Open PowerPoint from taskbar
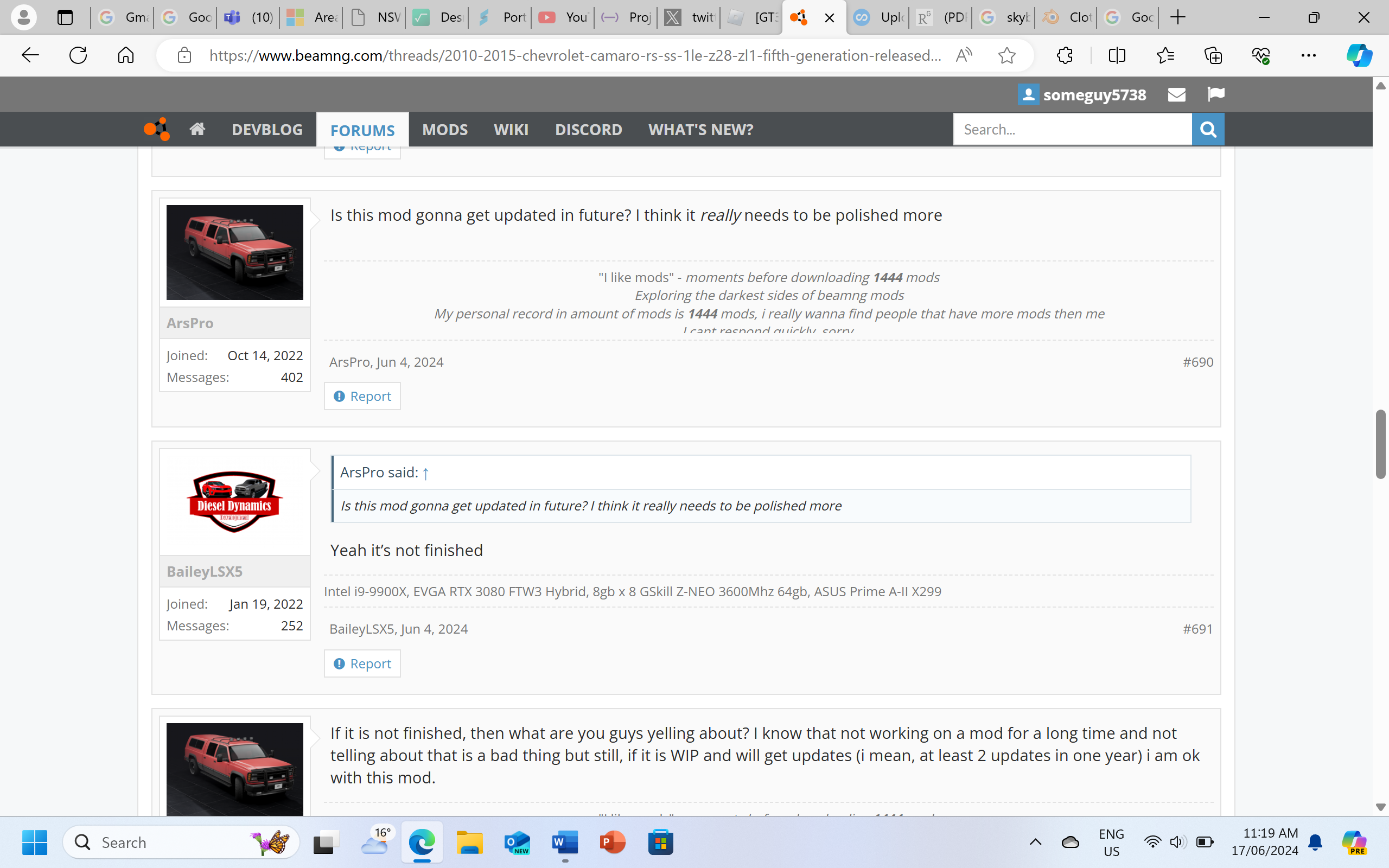Screen dimensions: 1389x868 pyautogui.click(x=613, y=842)
